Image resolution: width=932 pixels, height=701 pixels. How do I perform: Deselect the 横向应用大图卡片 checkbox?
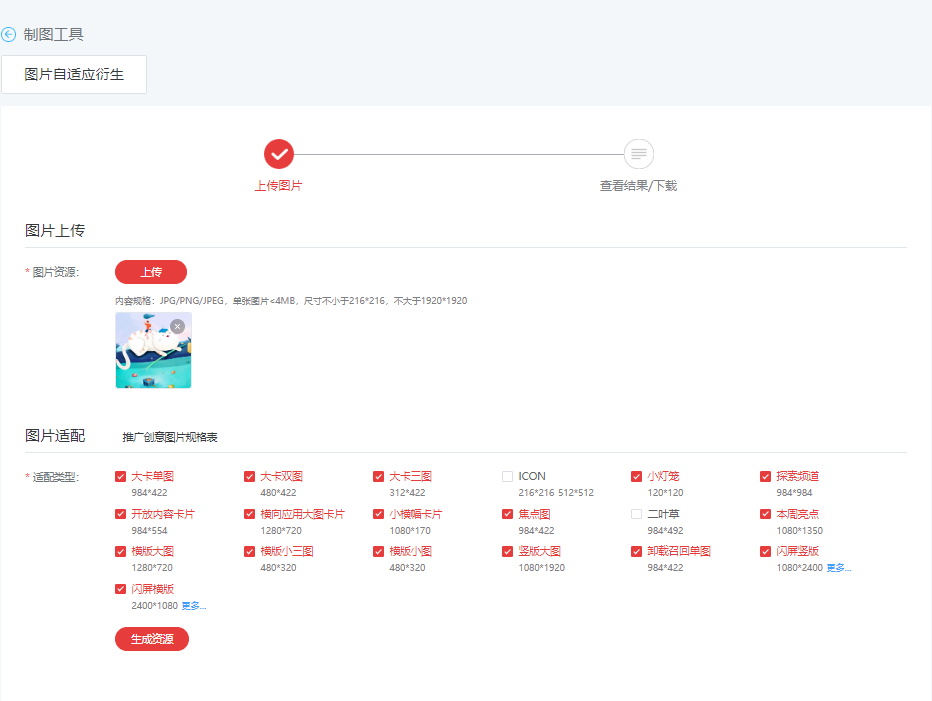(250, 514)
